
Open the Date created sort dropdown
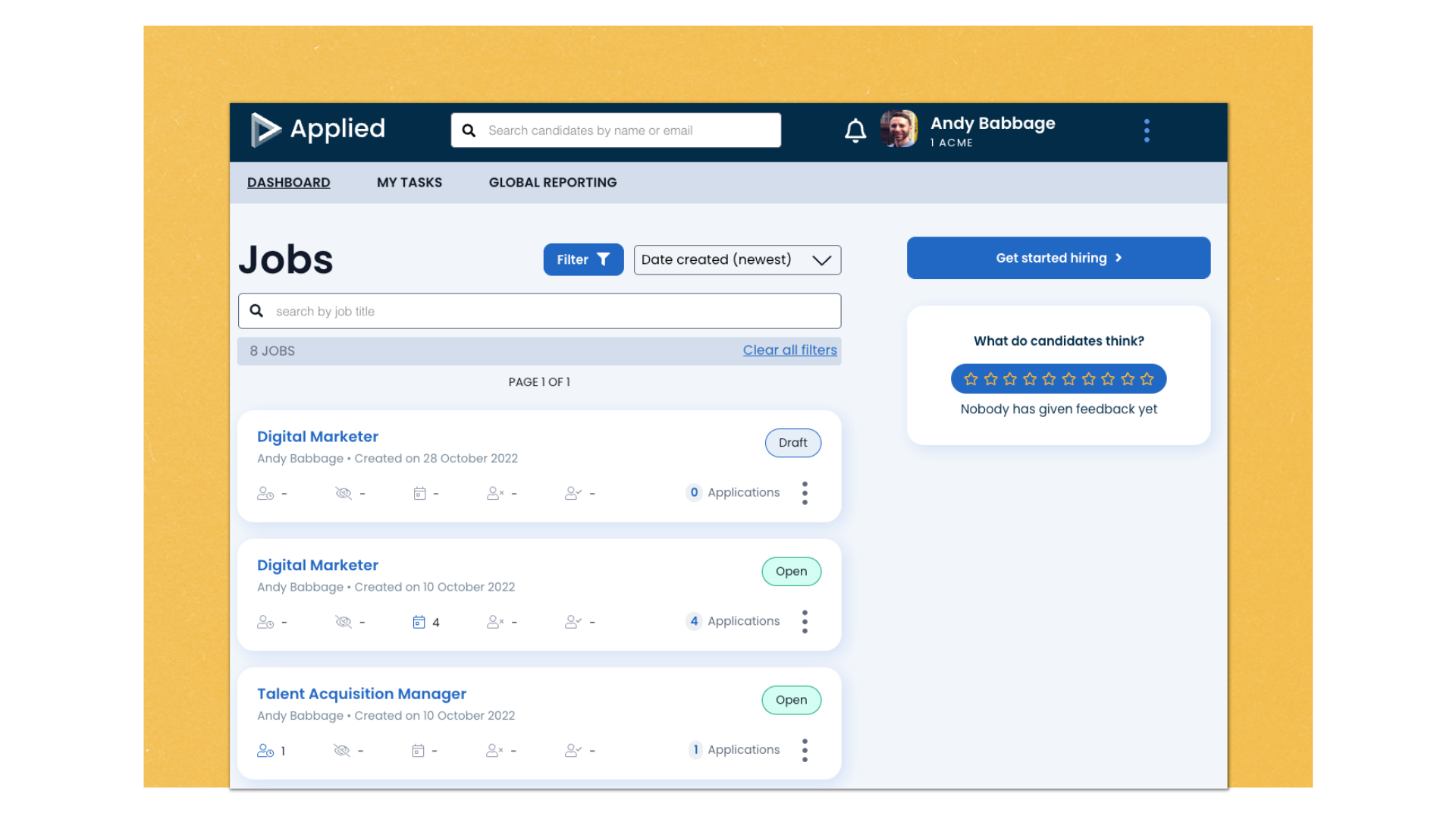coord(736,259)
